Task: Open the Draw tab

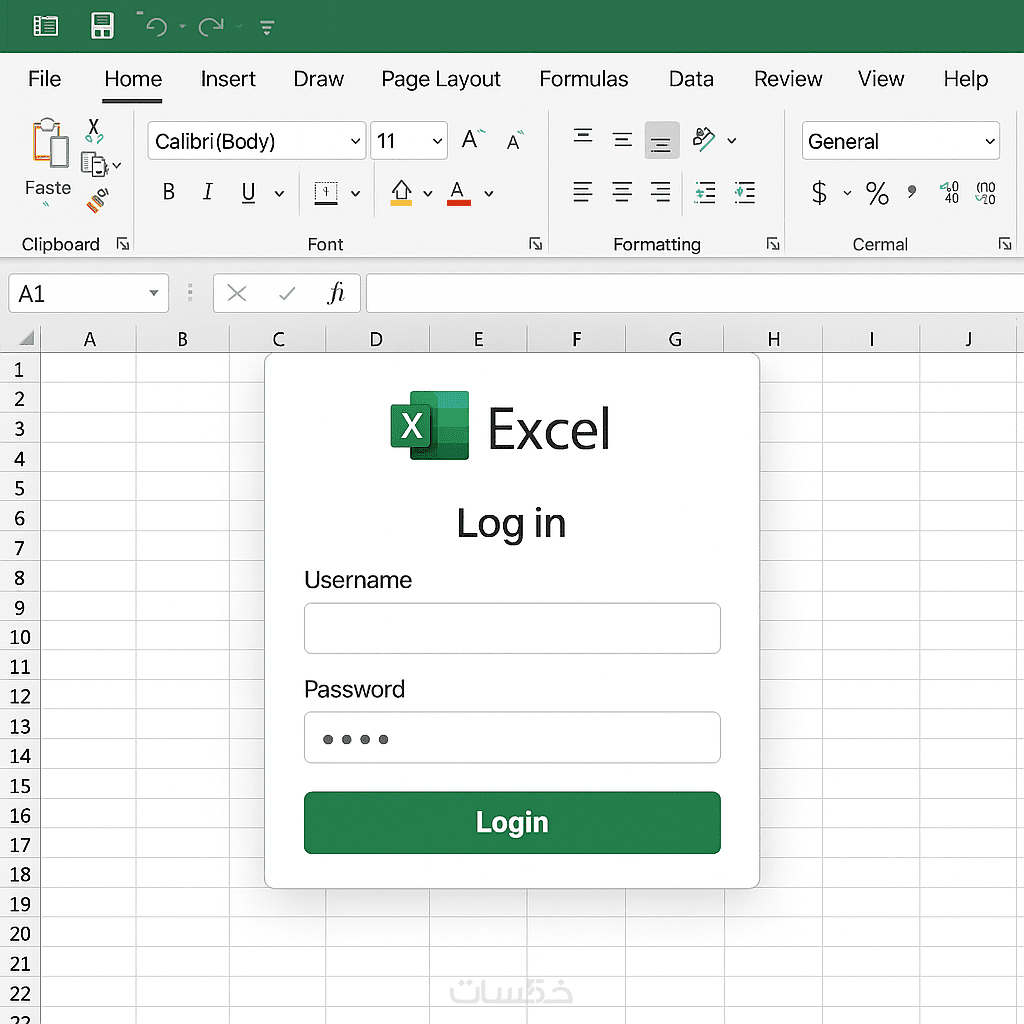Action: coord(319,79)
